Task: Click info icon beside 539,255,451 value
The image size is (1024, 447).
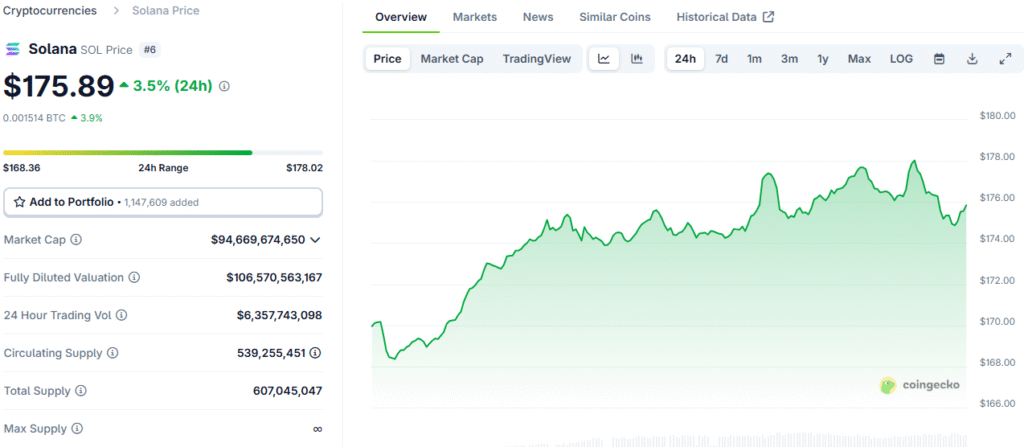Action: point(315,353)
